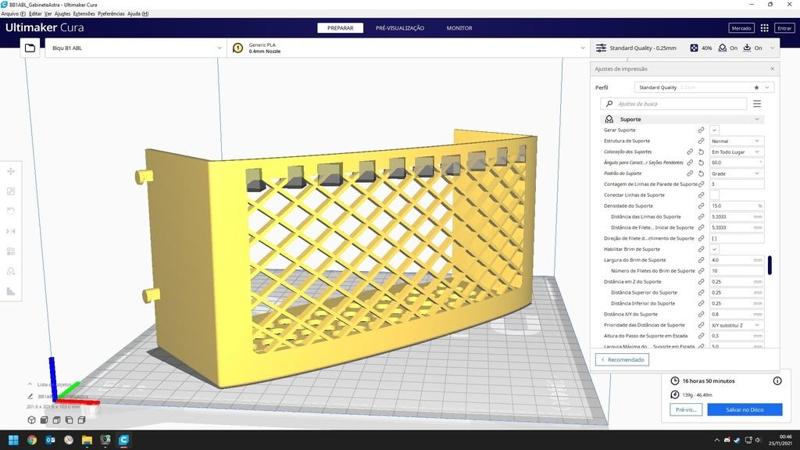Select the Move tool in left toolbar

pos(11,171)
